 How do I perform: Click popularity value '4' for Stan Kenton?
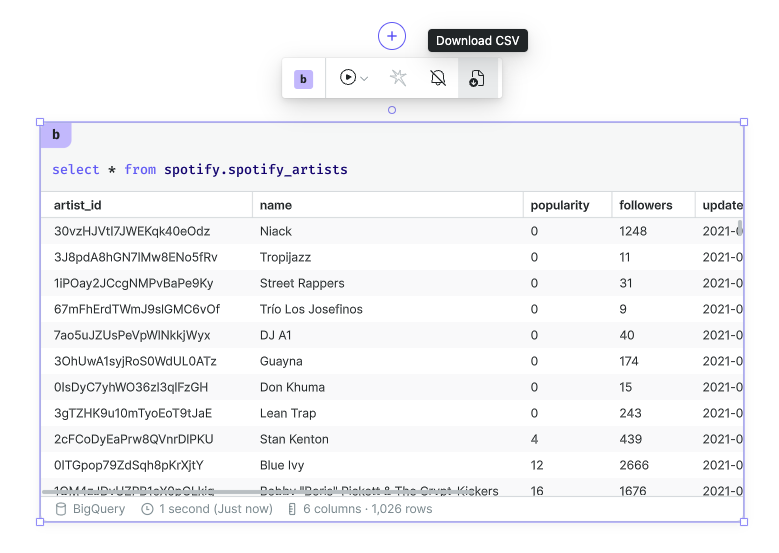coord(534,439)
